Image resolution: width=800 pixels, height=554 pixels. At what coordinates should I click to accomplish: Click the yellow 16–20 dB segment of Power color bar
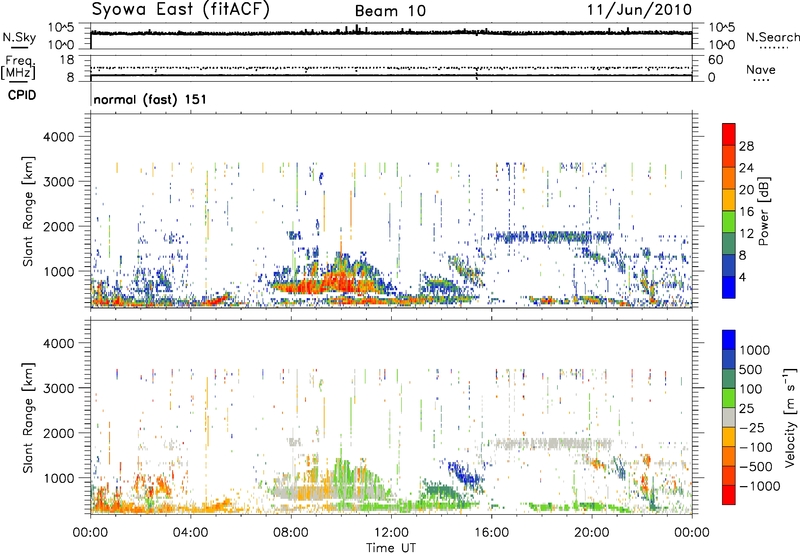[729, 199]
